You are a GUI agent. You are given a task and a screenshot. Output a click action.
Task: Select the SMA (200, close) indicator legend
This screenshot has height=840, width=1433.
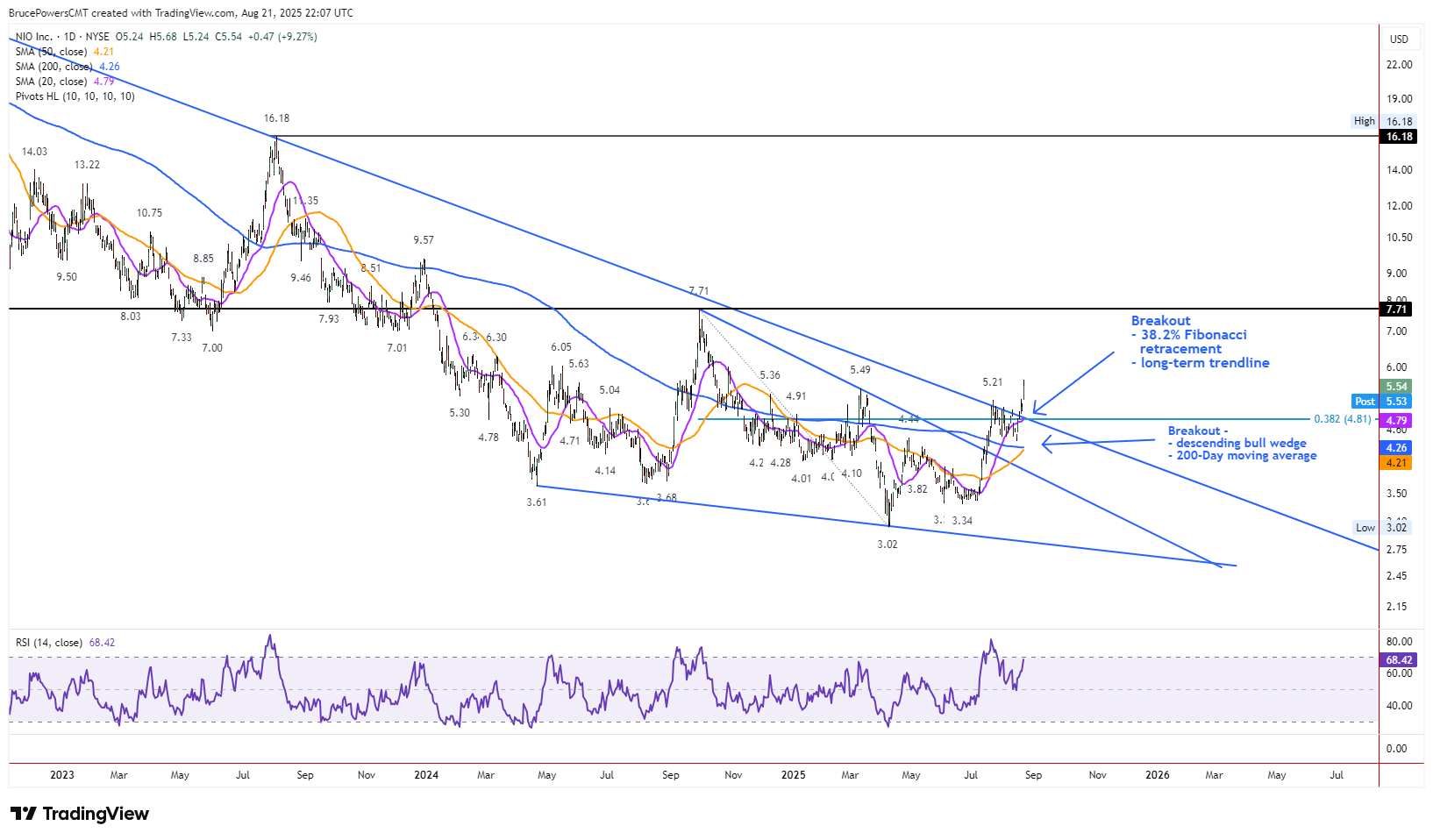[68, 67]
